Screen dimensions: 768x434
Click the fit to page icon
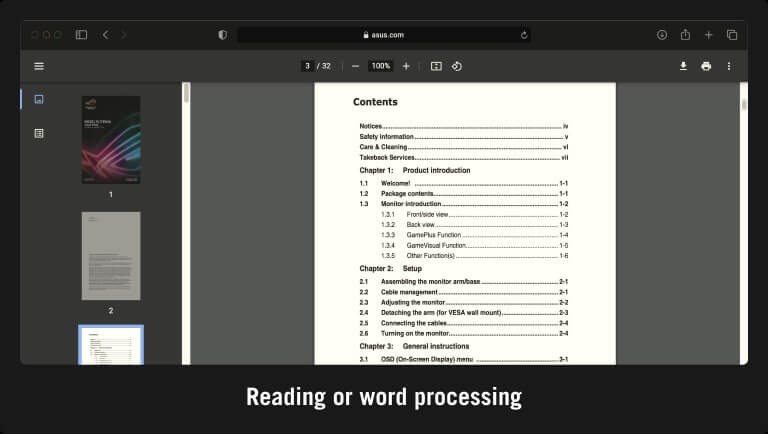tap(436, 66)
